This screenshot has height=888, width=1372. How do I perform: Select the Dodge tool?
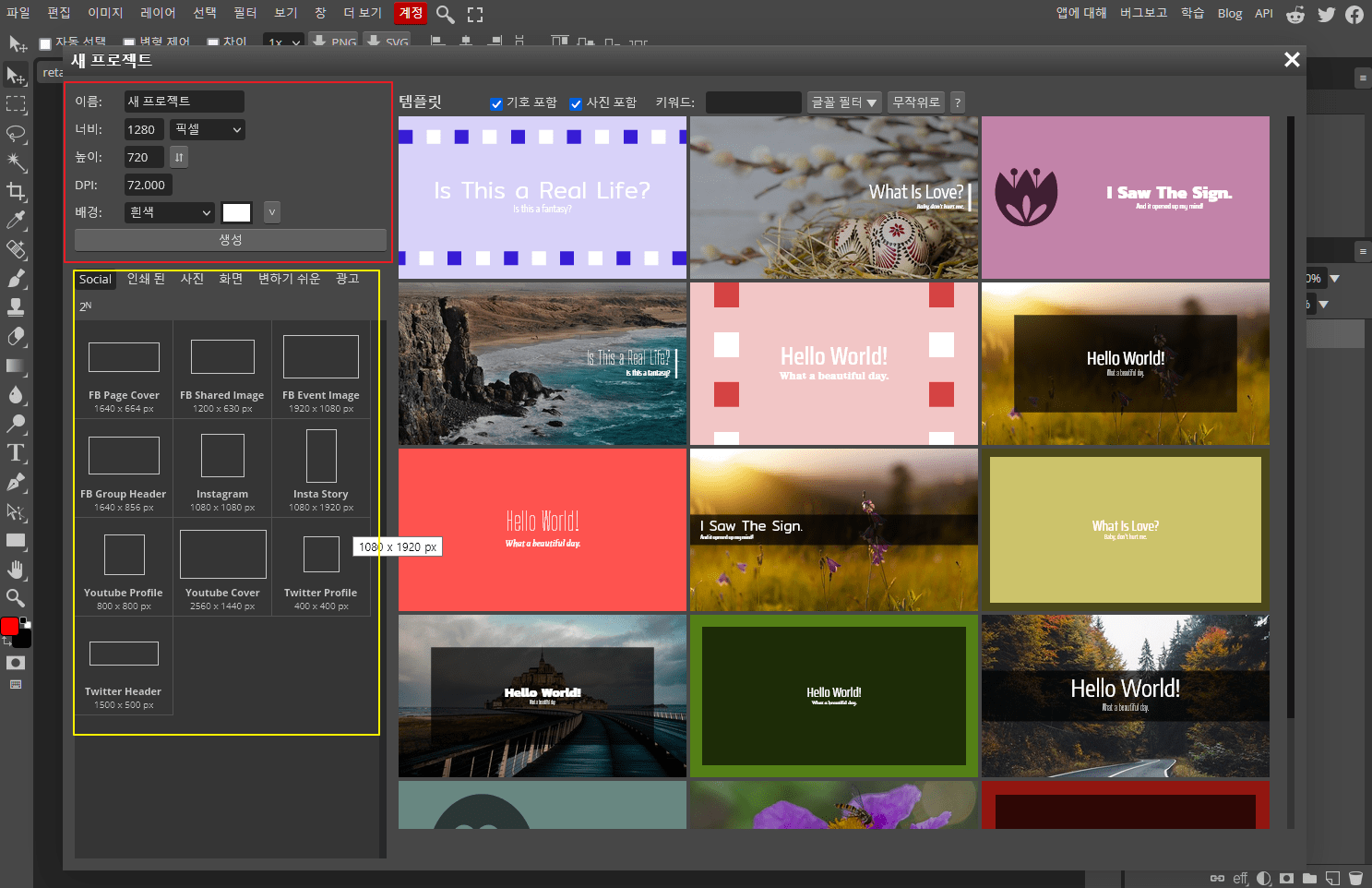16,424
